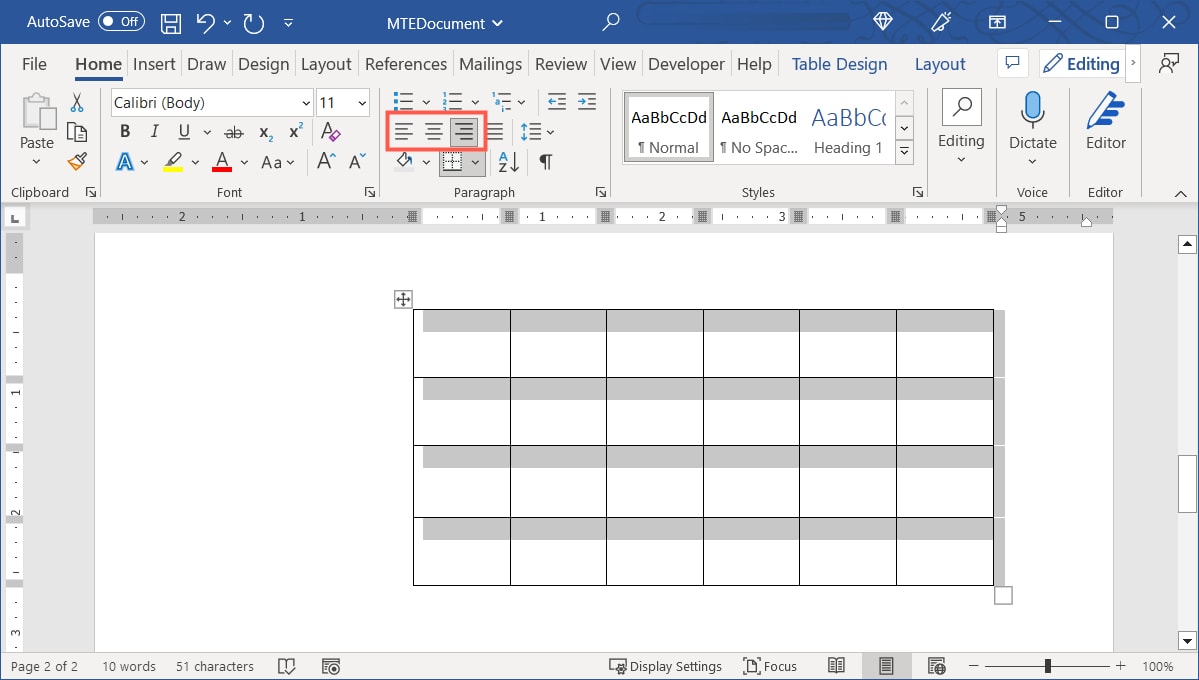Select the Format Painter
Screen dimensions: 1199x680
point(77,161)
